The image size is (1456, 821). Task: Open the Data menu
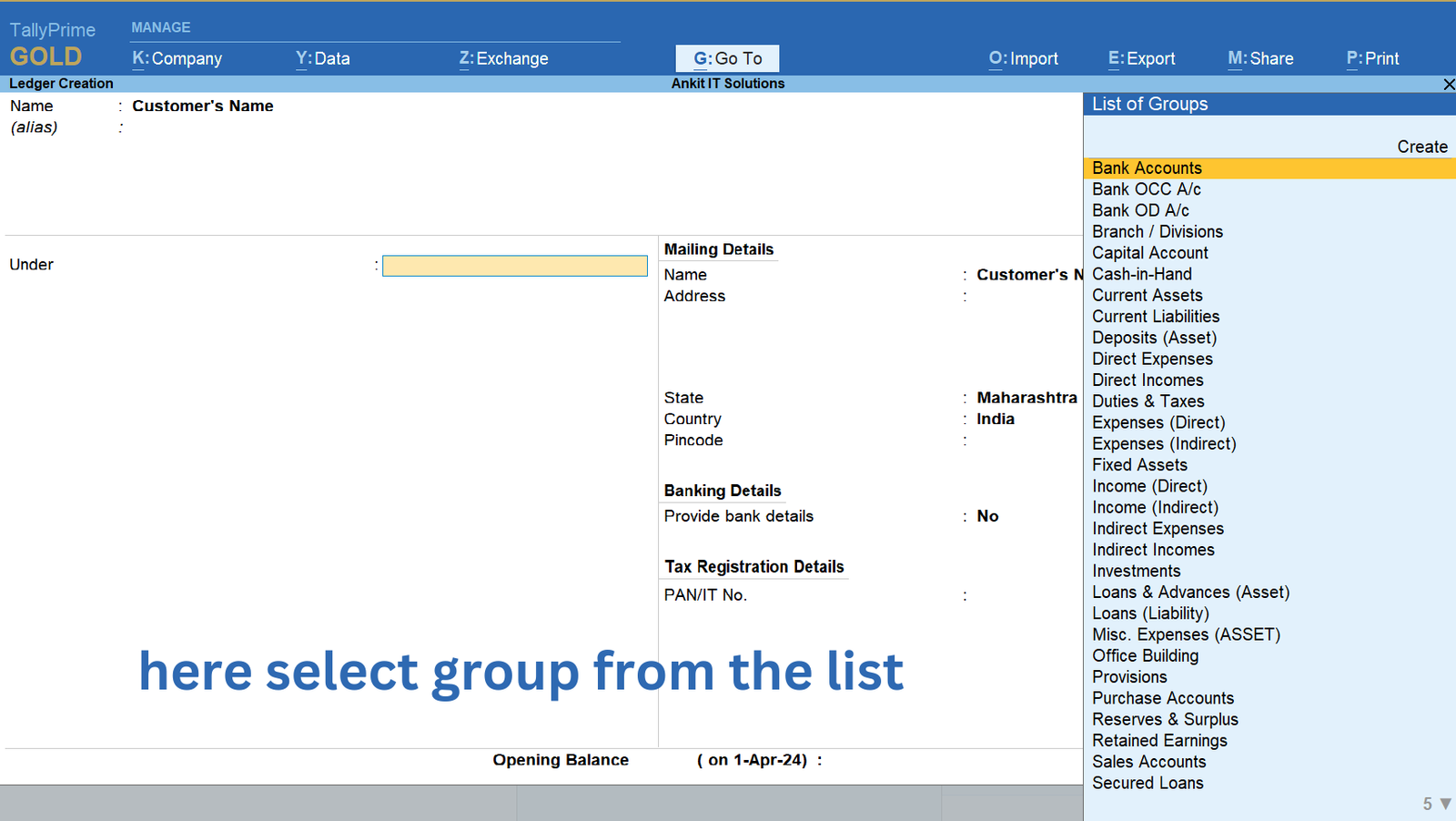[323, 58]
